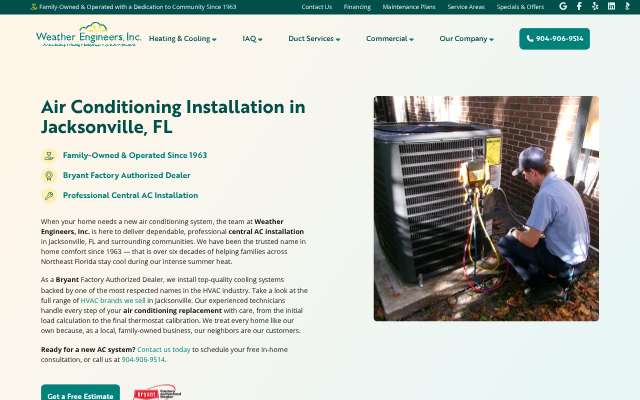640x400 pixels.
Task: Click the Get a Free Estimate button
Action: [x=80, y=393]
